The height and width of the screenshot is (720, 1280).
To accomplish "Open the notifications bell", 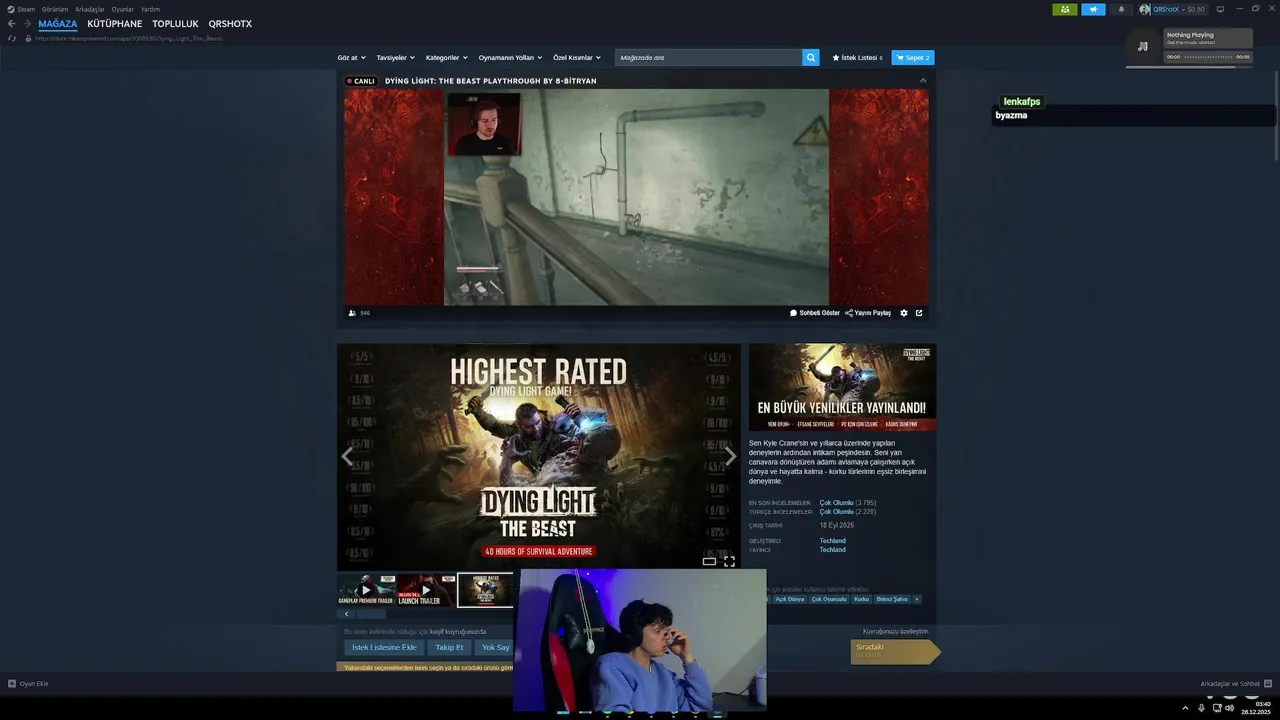I will click(1121, 9).
